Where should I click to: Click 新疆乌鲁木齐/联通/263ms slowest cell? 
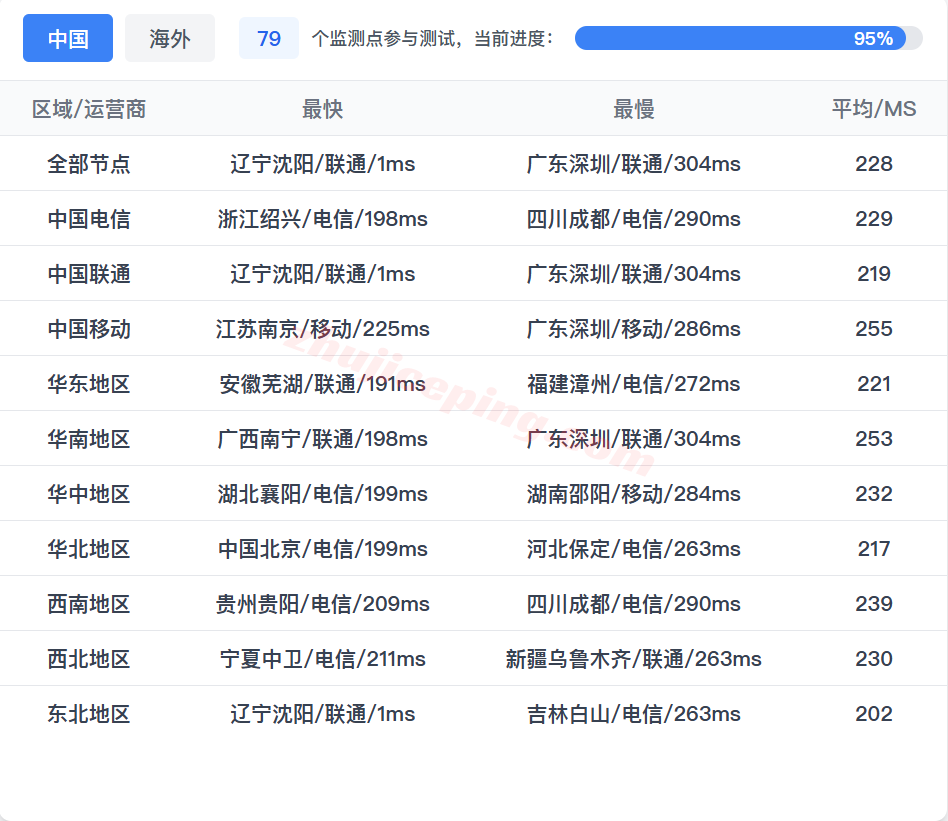point(634,659)
